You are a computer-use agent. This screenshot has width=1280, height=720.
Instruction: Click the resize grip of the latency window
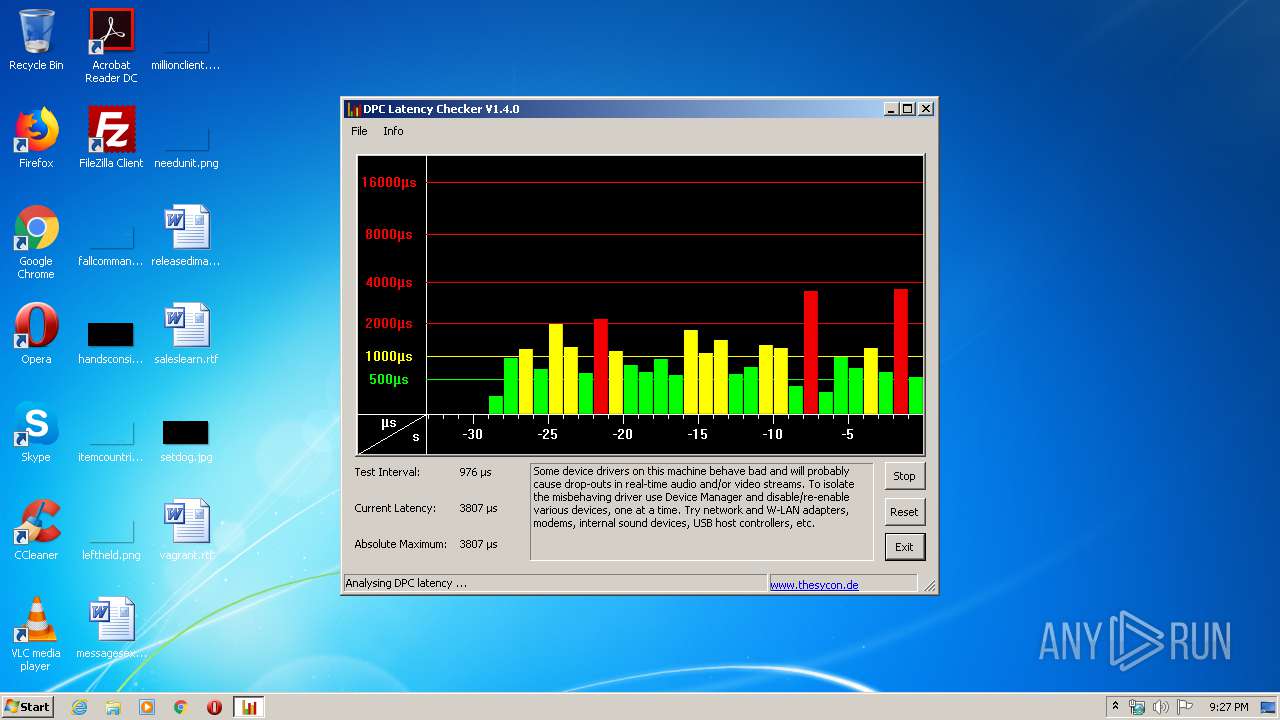(929, 586)
